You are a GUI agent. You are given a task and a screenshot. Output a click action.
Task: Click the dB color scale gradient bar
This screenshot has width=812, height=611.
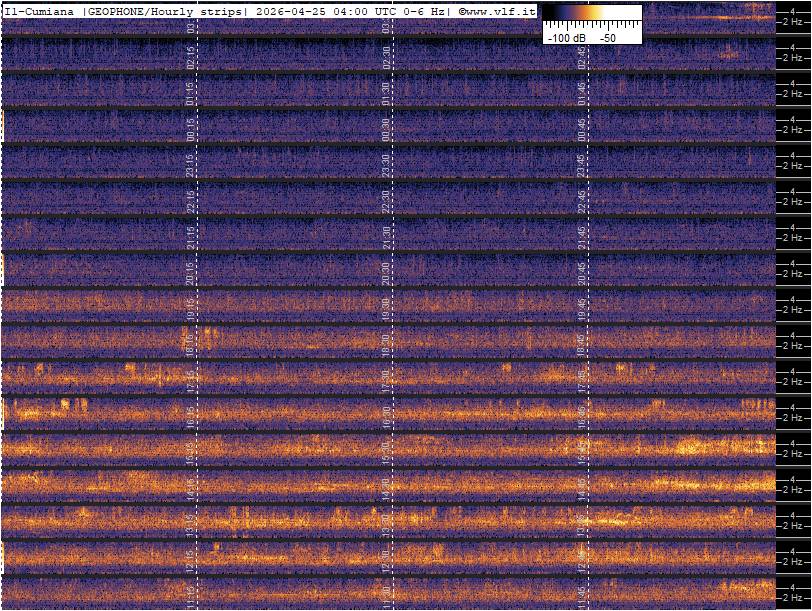click(x=592, y=13)
